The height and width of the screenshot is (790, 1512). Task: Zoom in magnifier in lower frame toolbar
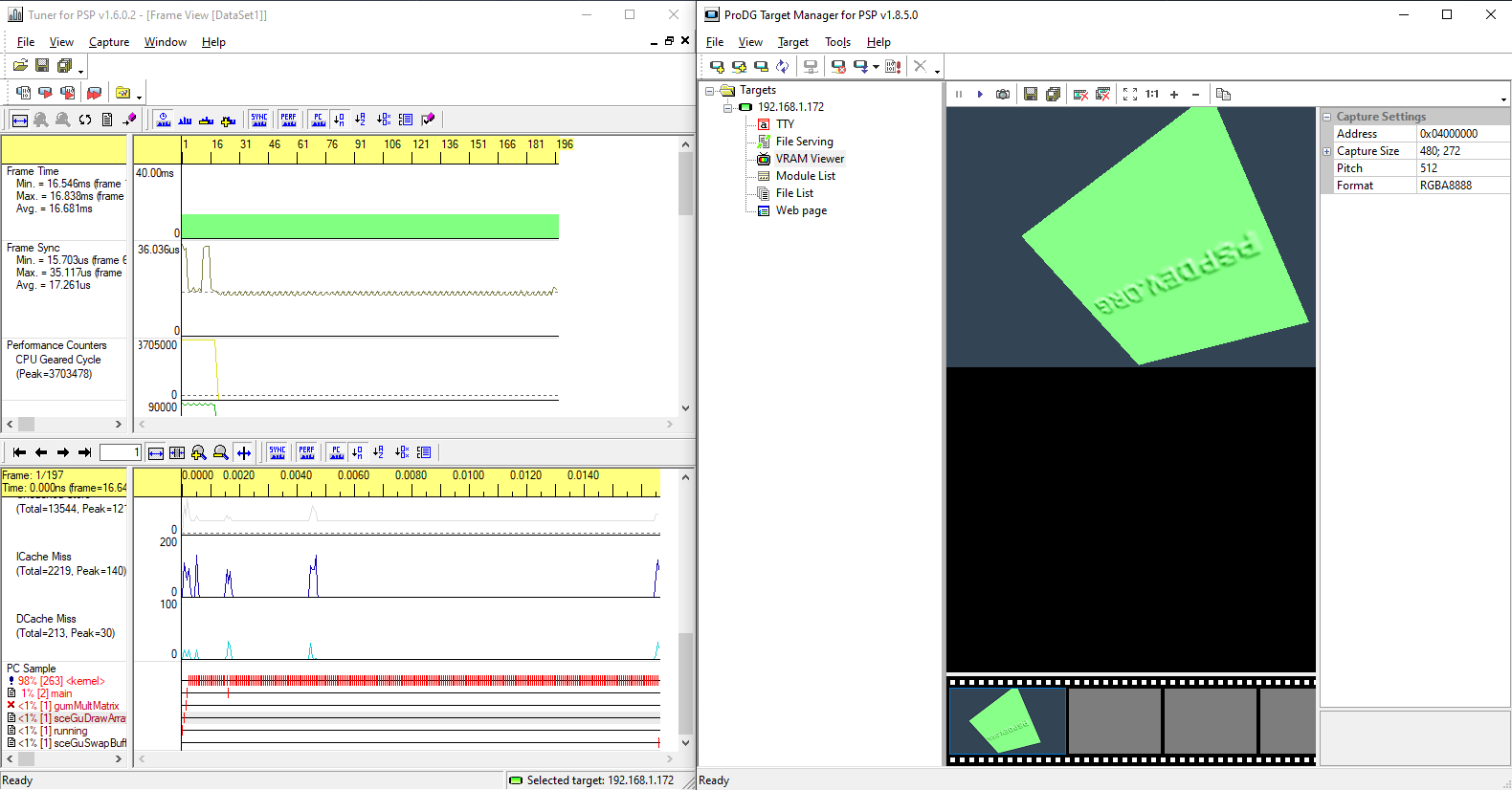click(199, 452)
